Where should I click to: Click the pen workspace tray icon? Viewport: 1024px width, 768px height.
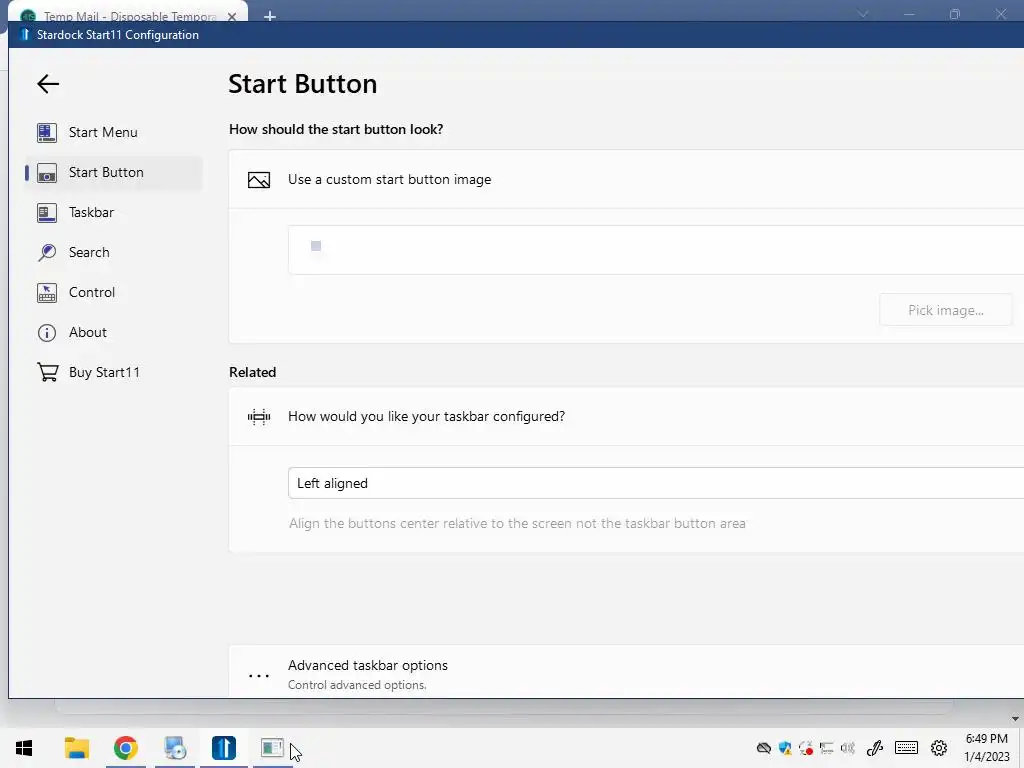[875, 748]
